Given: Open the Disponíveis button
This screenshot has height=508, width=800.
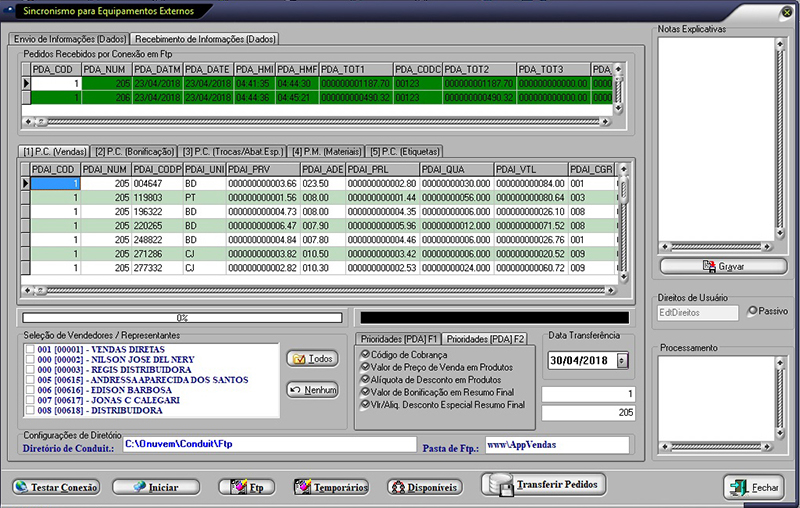Looking at the screenshot, I should click(x=424, y=487).
